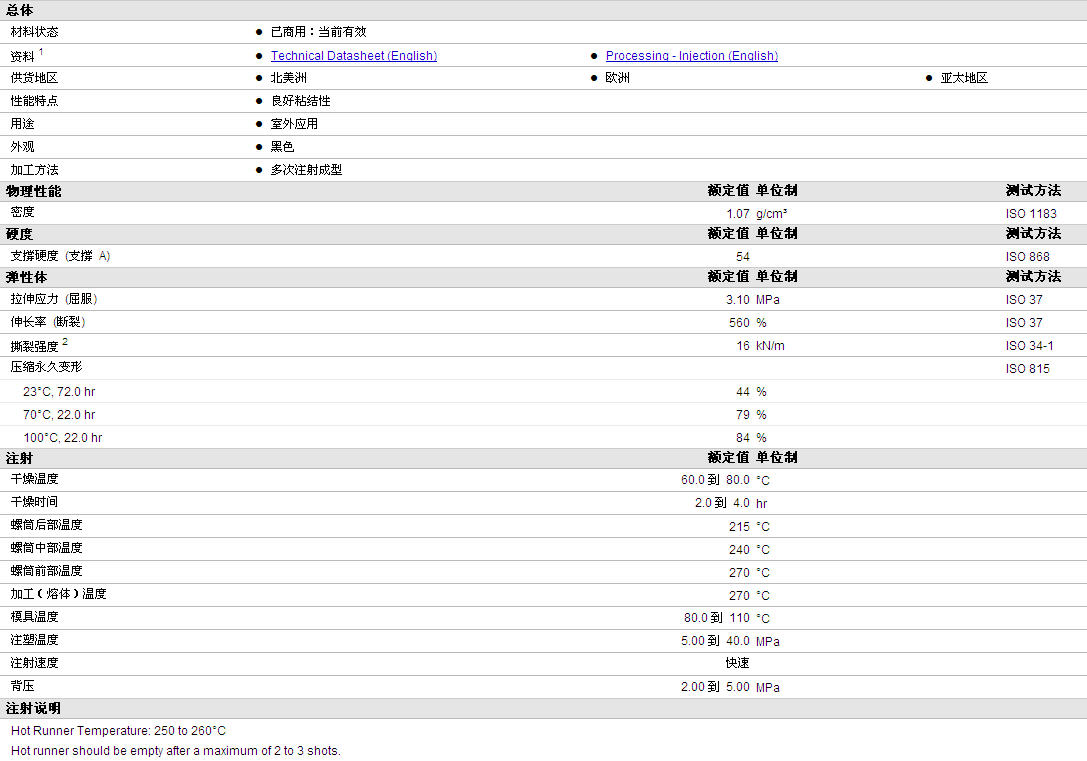The height and width of the screenshot is (761, 1087).
Task: Select the compression set value 84
Action: coord(742,437)
